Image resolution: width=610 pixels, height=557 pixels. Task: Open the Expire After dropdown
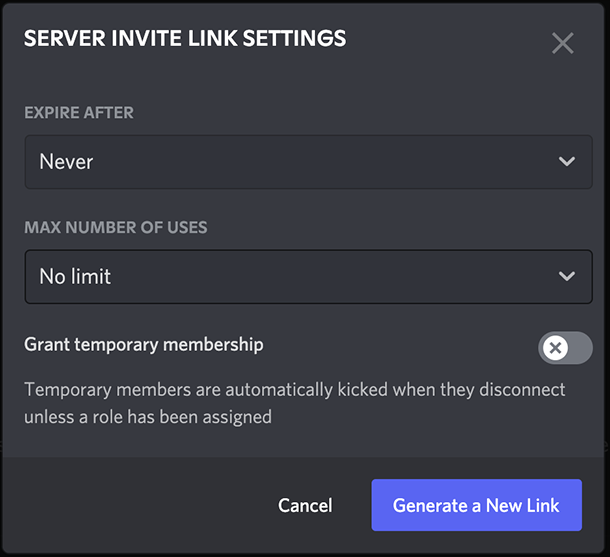pos(309,162)
